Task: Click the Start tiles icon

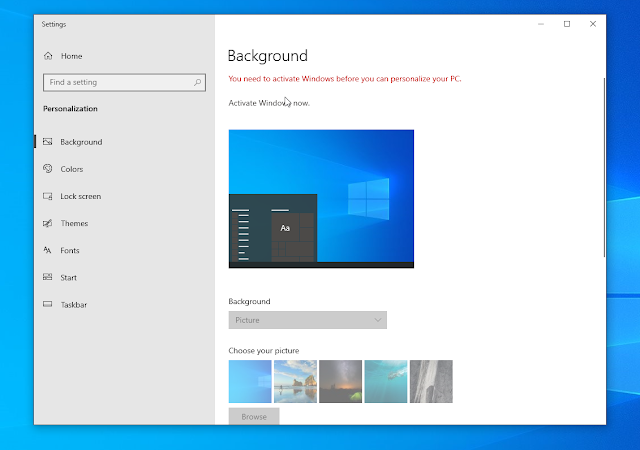Action: click(48, 277)
